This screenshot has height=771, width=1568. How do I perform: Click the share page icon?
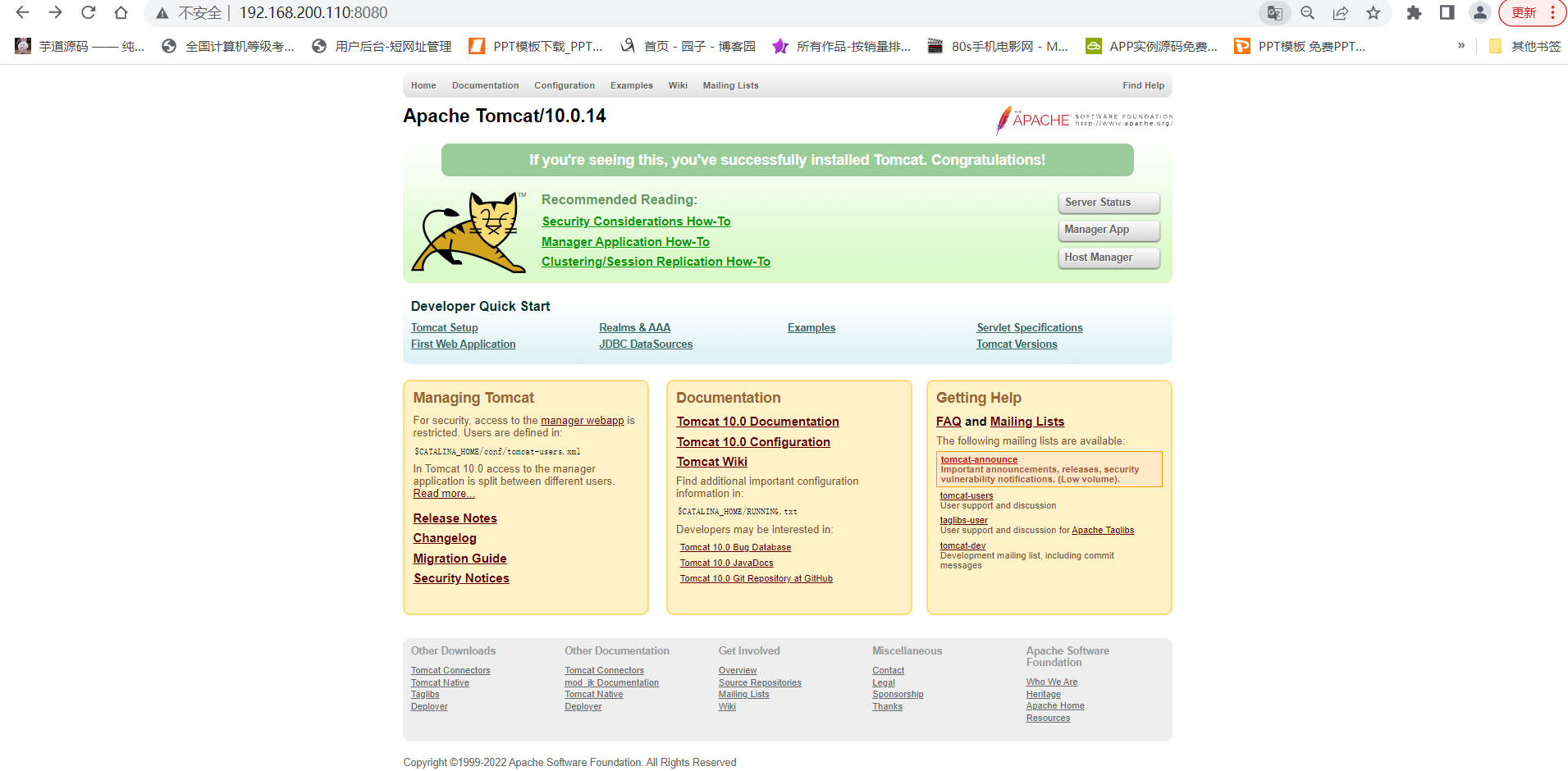point(1340,12)
